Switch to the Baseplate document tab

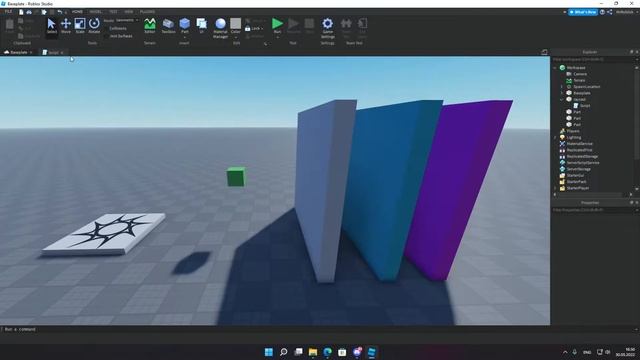(x=17, y=52)
